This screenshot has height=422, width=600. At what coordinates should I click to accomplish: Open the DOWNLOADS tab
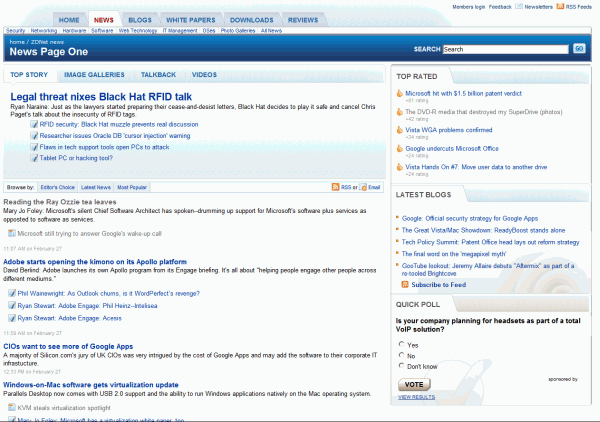[251, 20]
